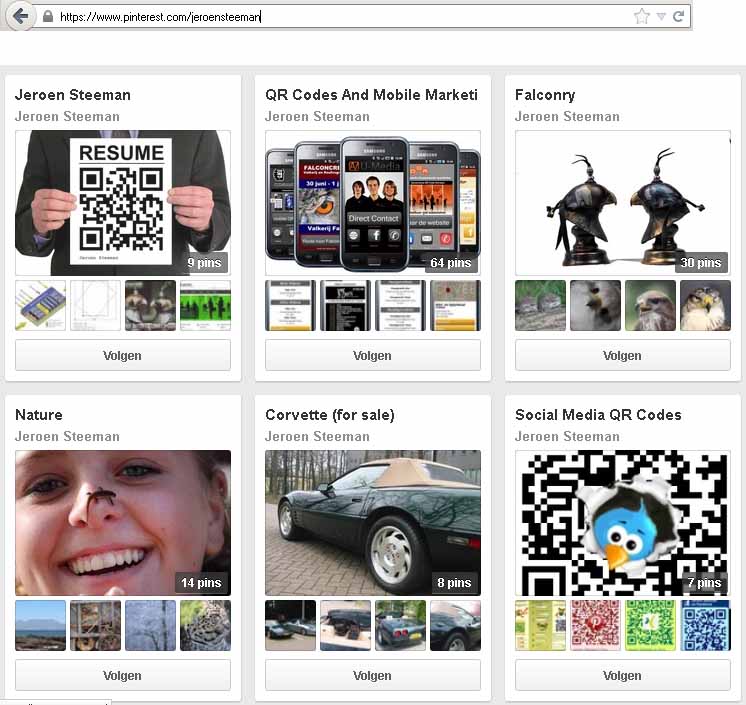Open the smiling girl with insect cover image

pyautogui.click(x=123, y=522)
